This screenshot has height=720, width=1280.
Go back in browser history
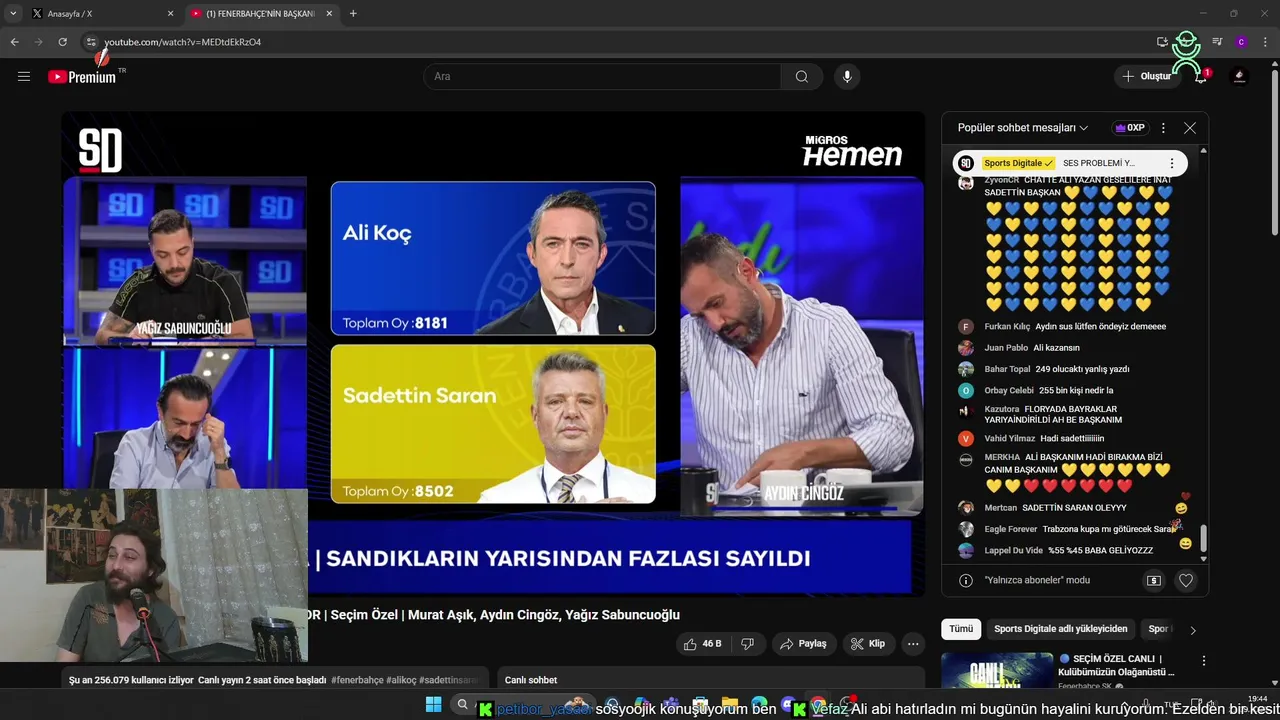tap(14, 42)
